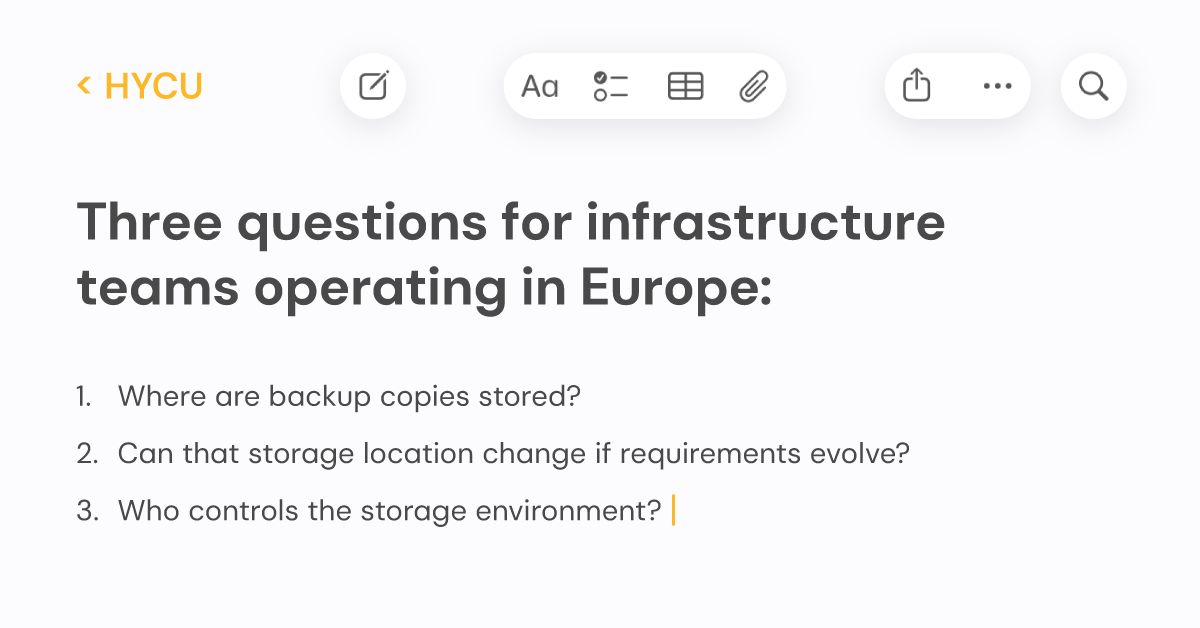
Task: Open the Aa text format options
Action: [x=540, y=87]
